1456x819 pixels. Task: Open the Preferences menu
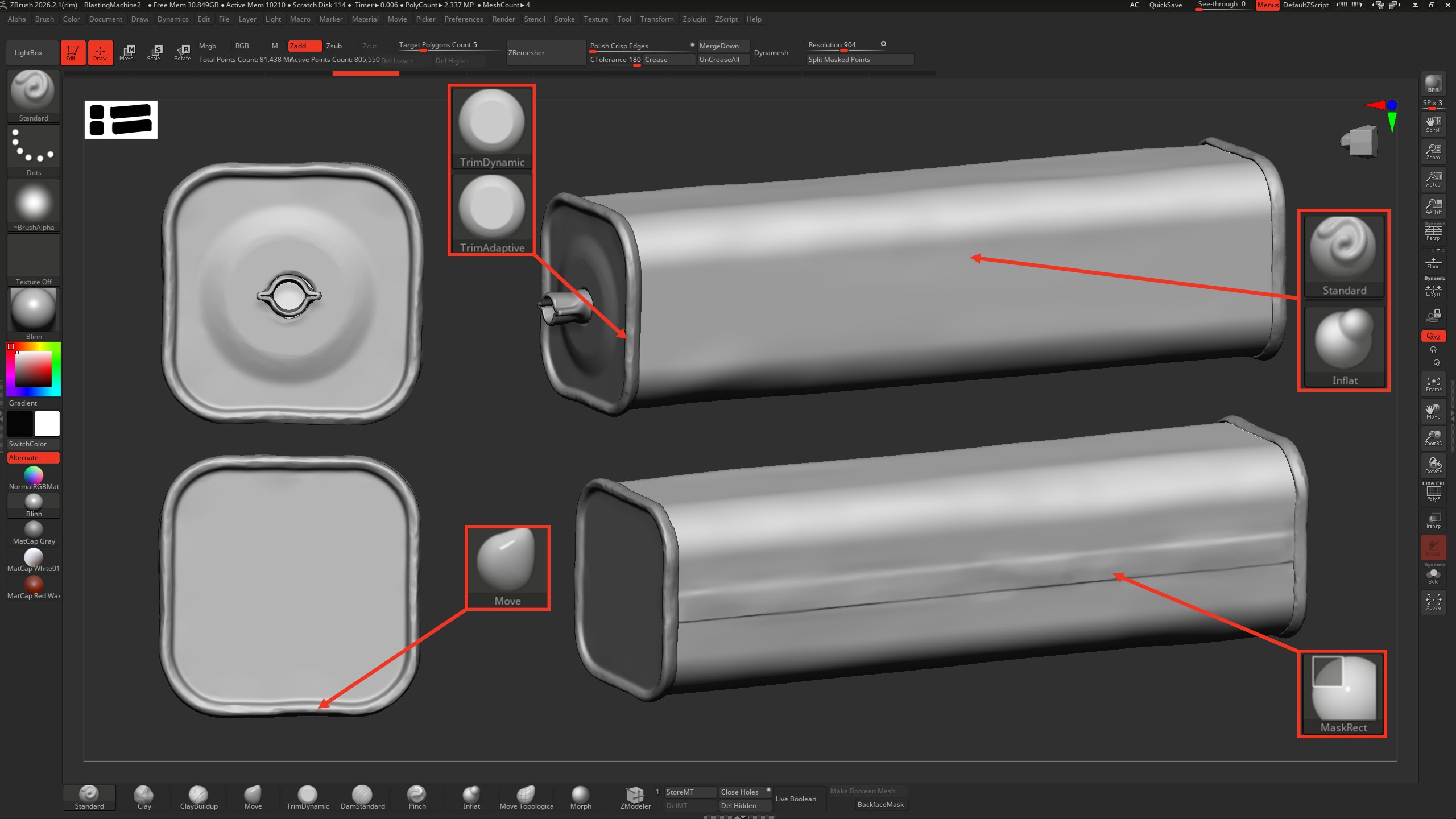[464, 19]
